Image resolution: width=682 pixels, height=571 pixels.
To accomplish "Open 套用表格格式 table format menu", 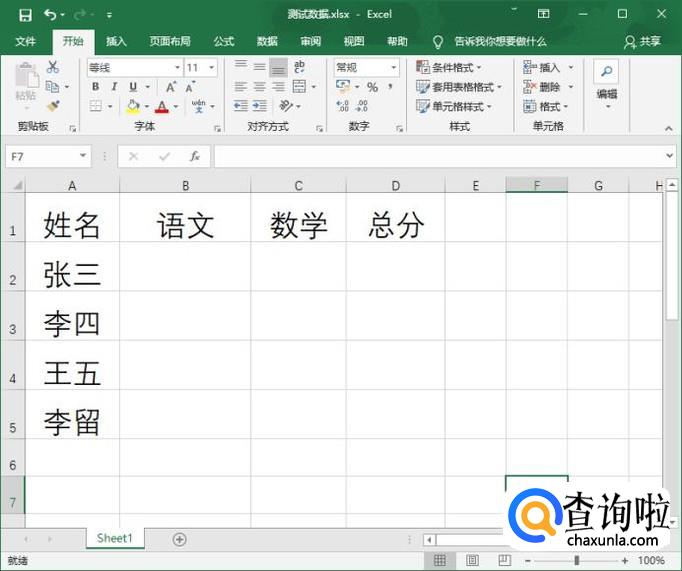I will (459, 87).
